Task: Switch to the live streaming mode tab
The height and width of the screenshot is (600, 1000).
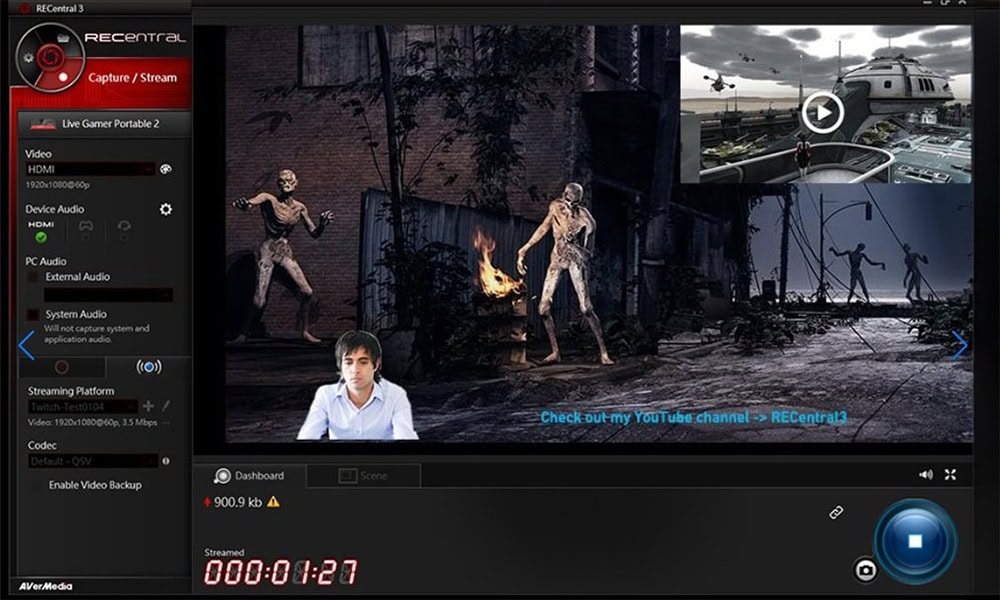Action: pyautogui.click(x=149, y=367)
